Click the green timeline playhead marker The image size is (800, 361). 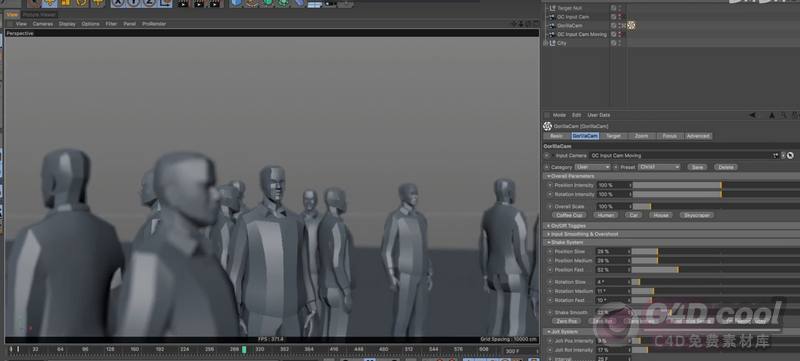coord(244,349)
